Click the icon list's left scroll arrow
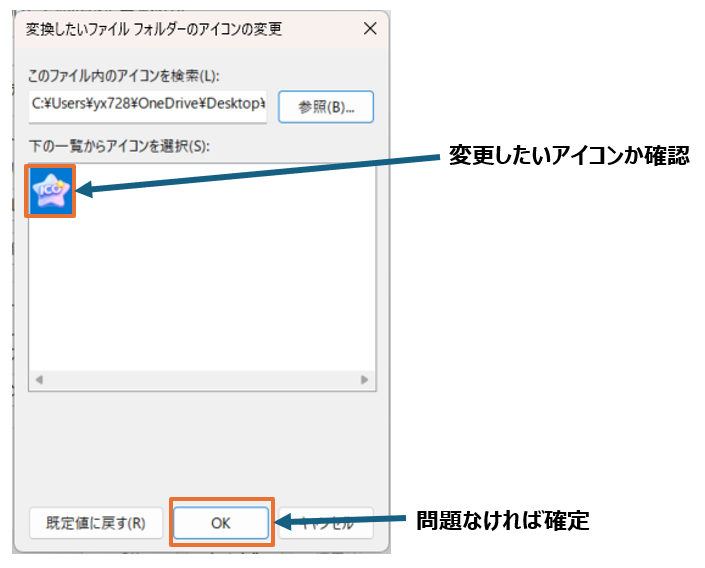 (39, 380)
